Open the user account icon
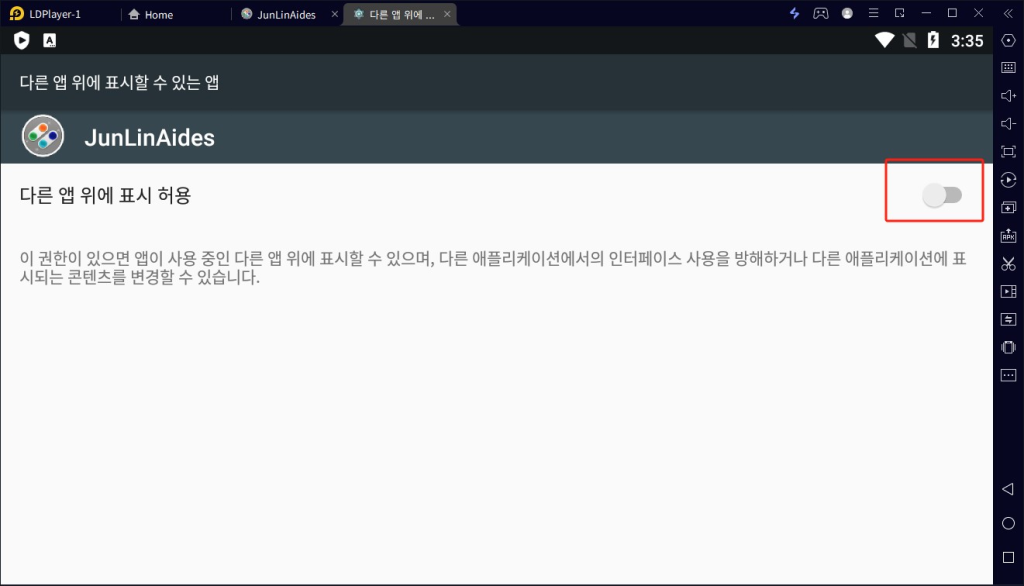The image size is (1024, 586). click(x=847, y=13)
